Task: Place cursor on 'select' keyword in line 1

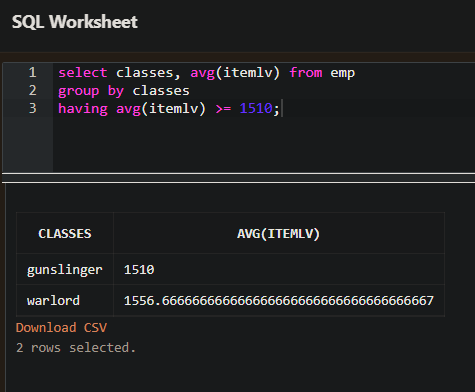Action: (x=83, y=73)
